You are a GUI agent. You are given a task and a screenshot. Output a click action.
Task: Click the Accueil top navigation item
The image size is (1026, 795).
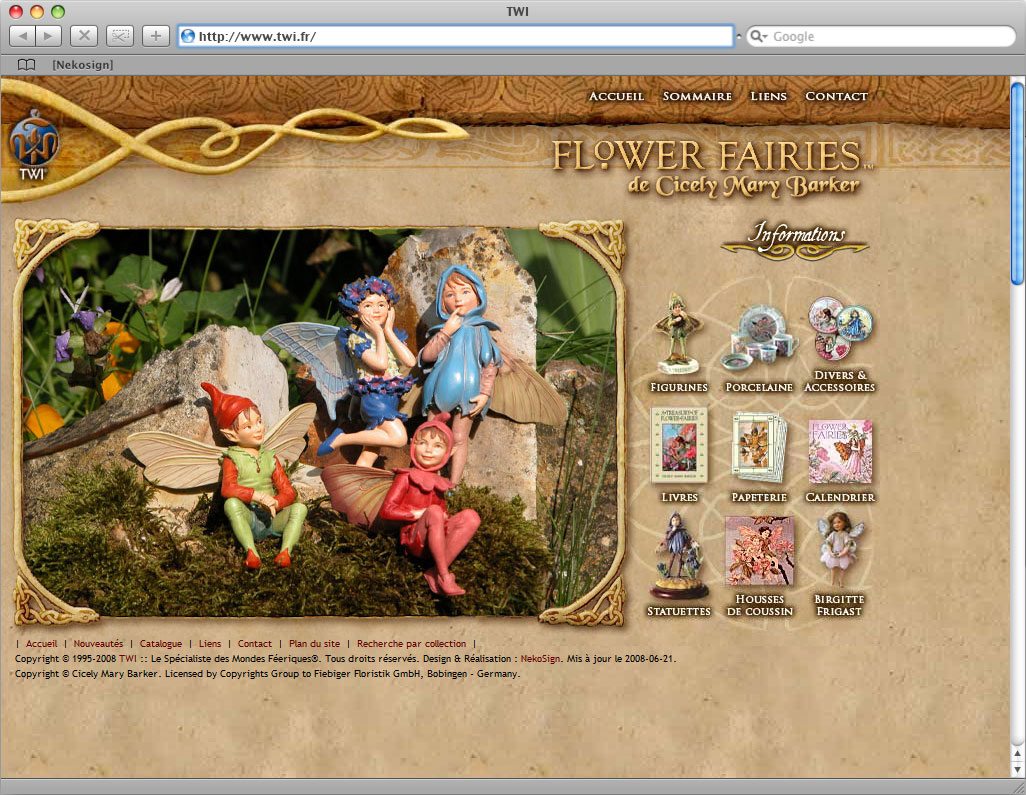[x=616, y=96]
